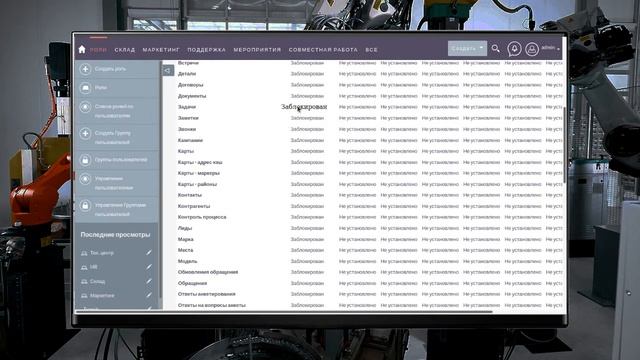Select the Кампании module row label

(x=190, y=140)
